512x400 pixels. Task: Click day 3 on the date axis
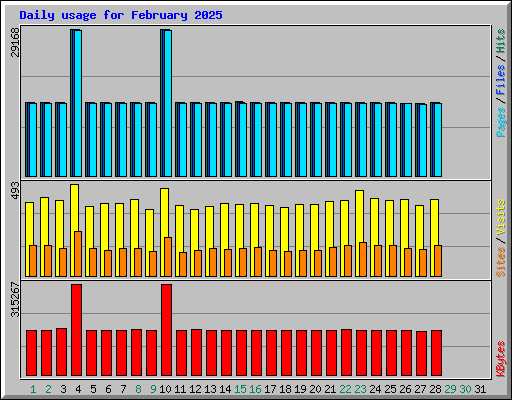(x=63, y=389)
